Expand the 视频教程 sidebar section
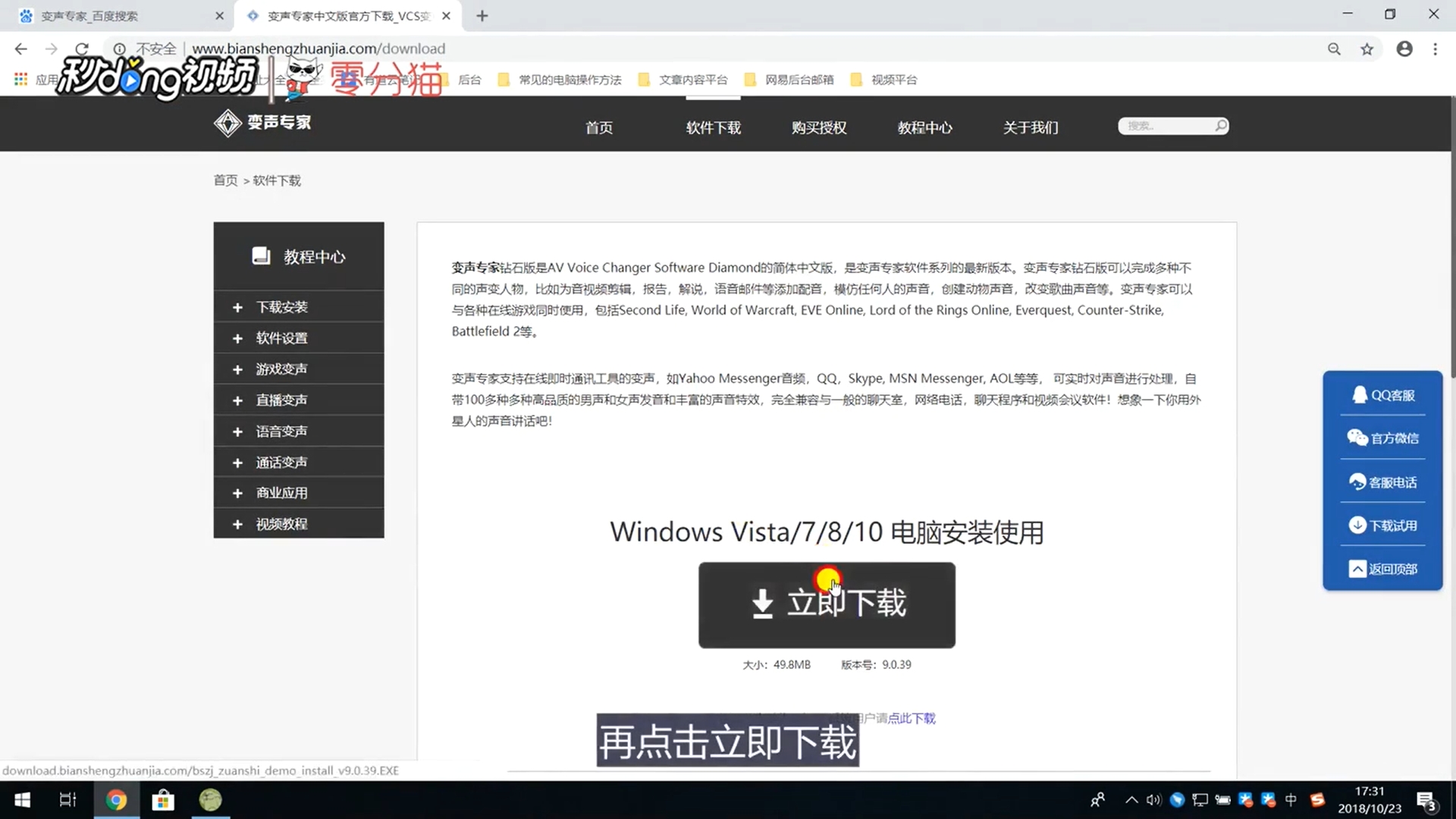1456x819 pixels. coord(299,524)
